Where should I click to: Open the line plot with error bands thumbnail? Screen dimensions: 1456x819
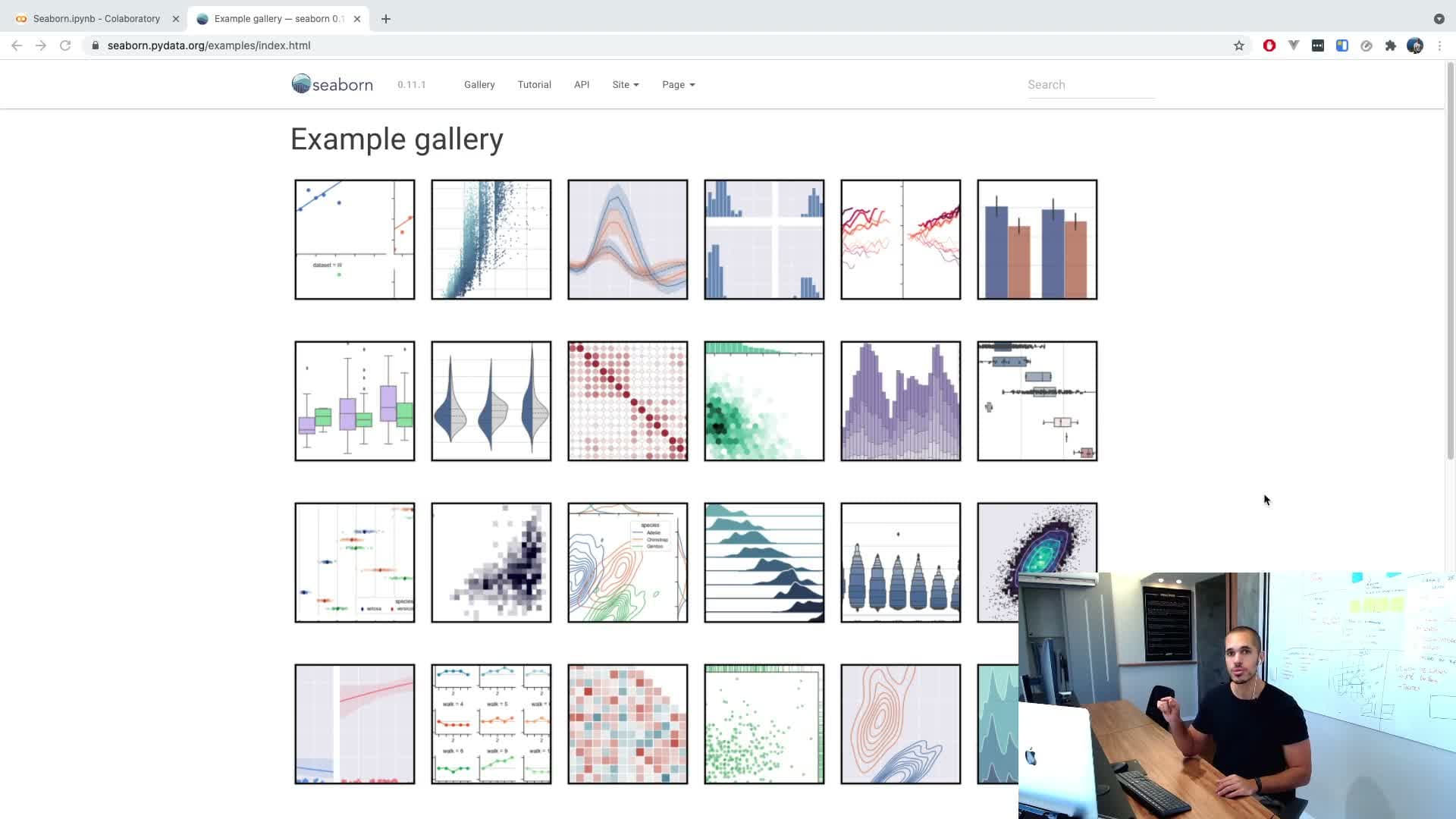(x=628, y=240)
